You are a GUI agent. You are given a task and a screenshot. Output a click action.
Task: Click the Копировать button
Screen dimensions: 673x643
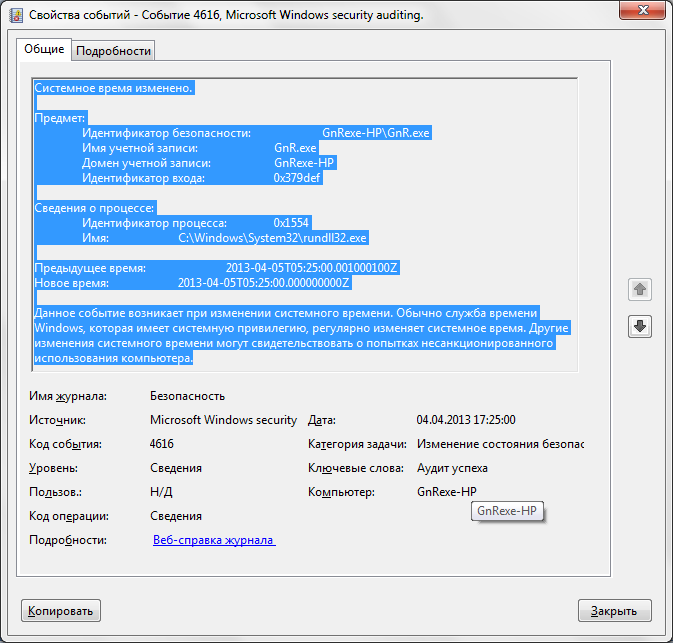pos(61,610)
